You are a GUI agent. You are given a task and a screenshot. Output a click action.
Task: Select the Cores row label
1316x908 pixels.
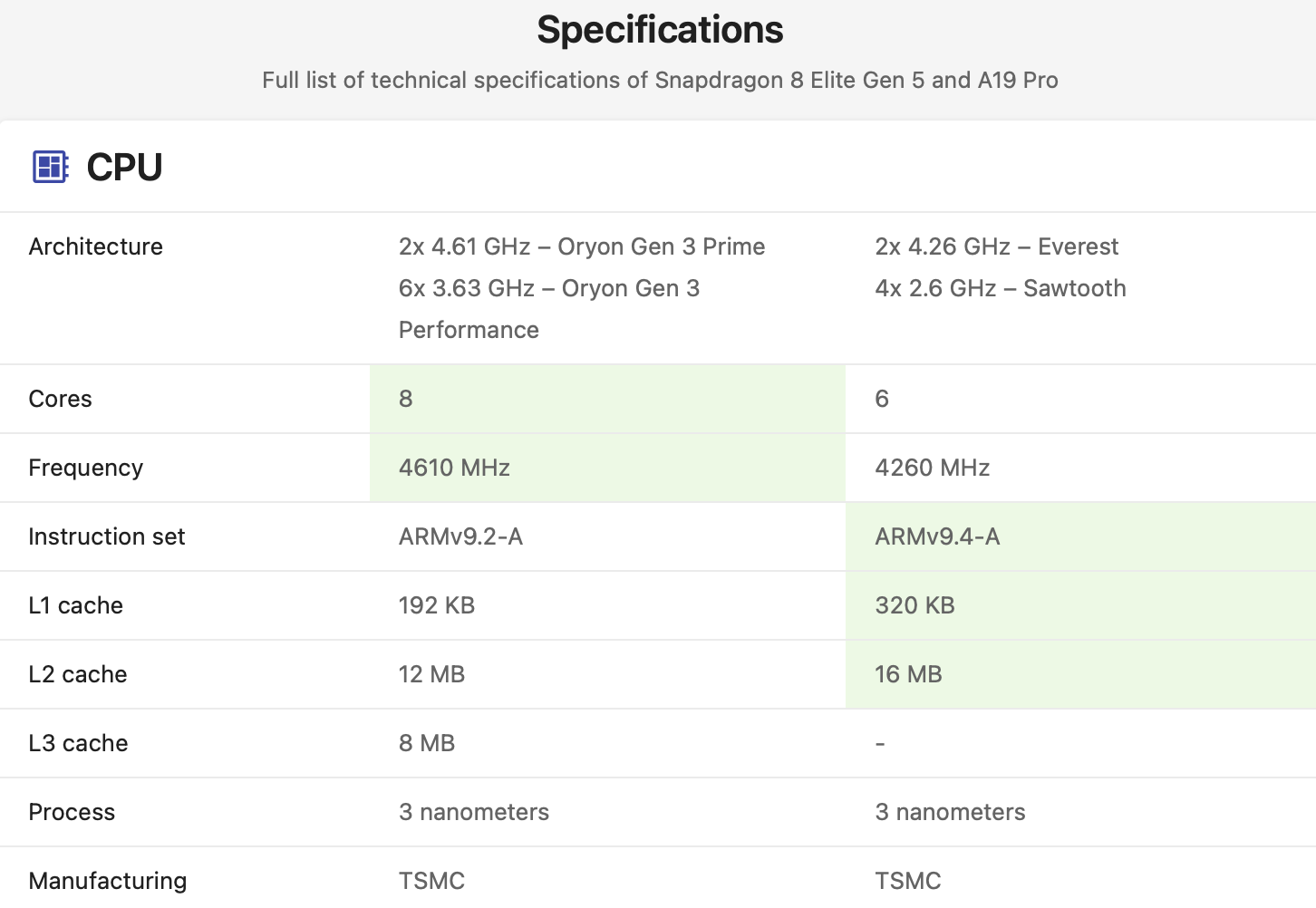(61, 399)
